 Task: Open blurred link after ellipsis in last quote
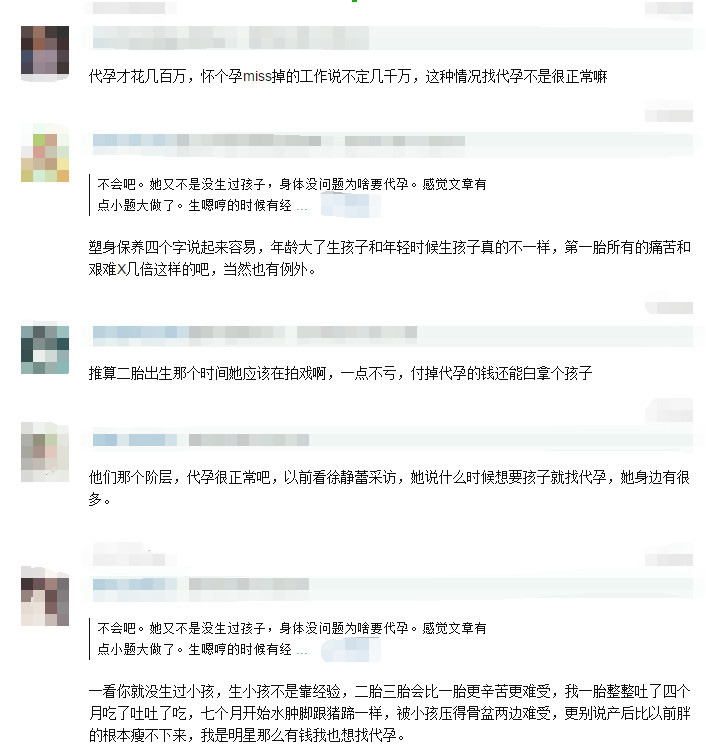pos(351,650)
